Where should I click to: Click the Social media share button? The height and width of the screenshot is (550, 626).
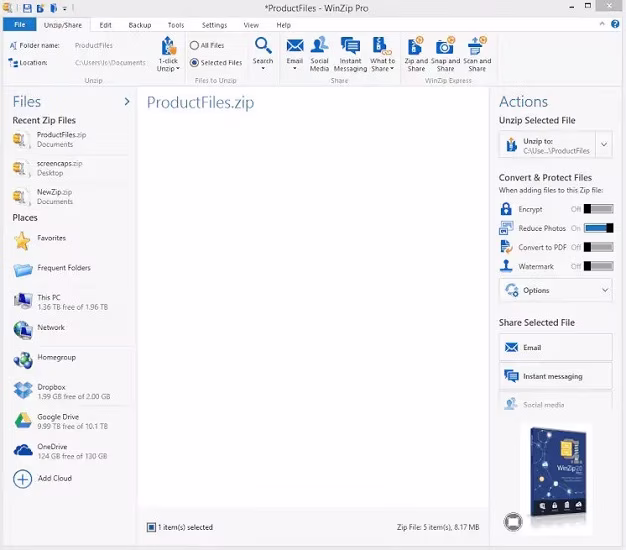(x=555, y=403)
